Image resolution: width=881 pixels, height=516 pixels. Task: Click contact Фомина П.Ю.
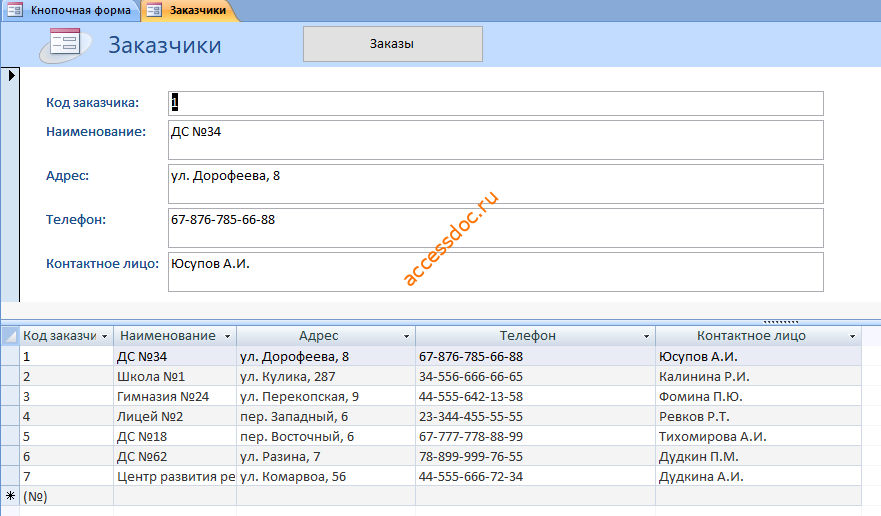click(x=759, y=397)
